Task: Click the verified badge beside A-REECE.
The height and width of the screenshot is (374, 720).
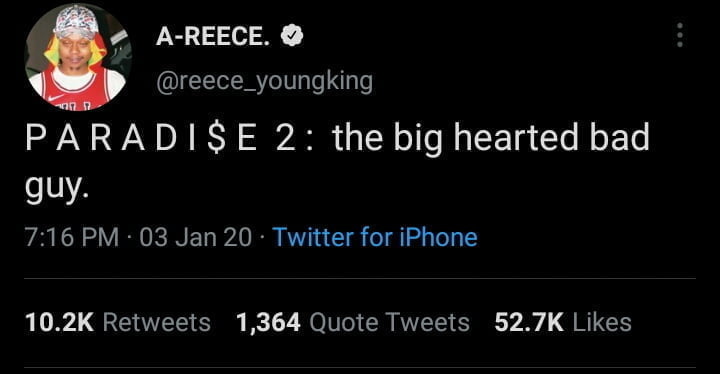Action: (x=292, y=36)
